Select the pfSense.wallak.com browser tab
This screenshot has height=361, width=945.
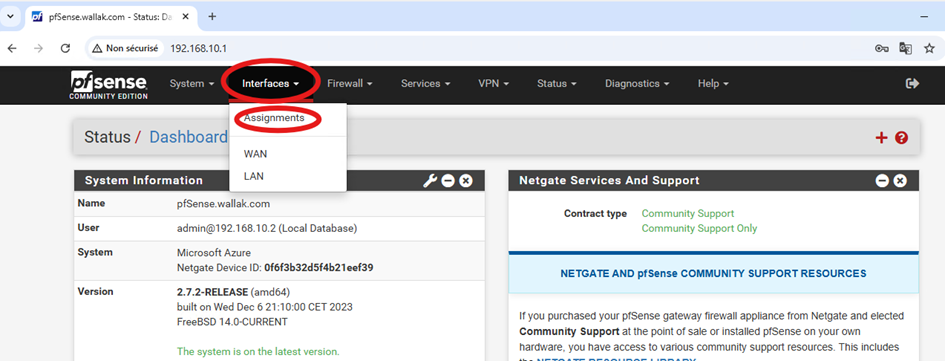111,17
